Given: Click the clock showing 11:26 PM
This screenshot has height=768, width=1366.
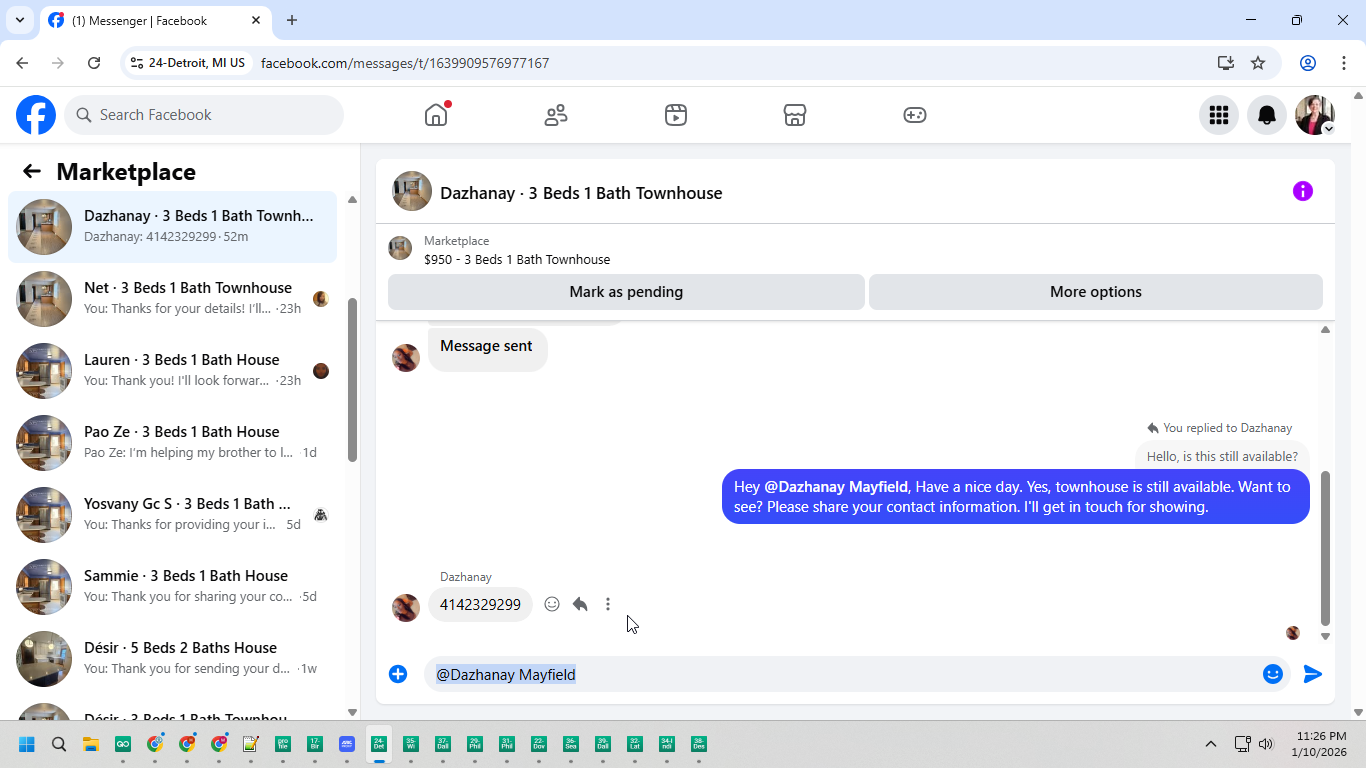Looking at the screenshot, I should (1321, 736).
